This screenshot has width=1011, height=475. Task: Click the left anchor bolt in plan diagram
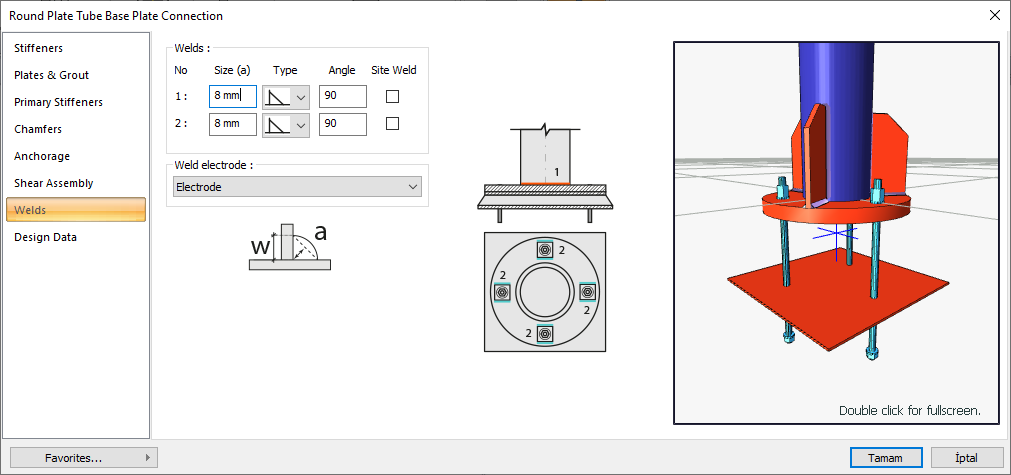502,292
